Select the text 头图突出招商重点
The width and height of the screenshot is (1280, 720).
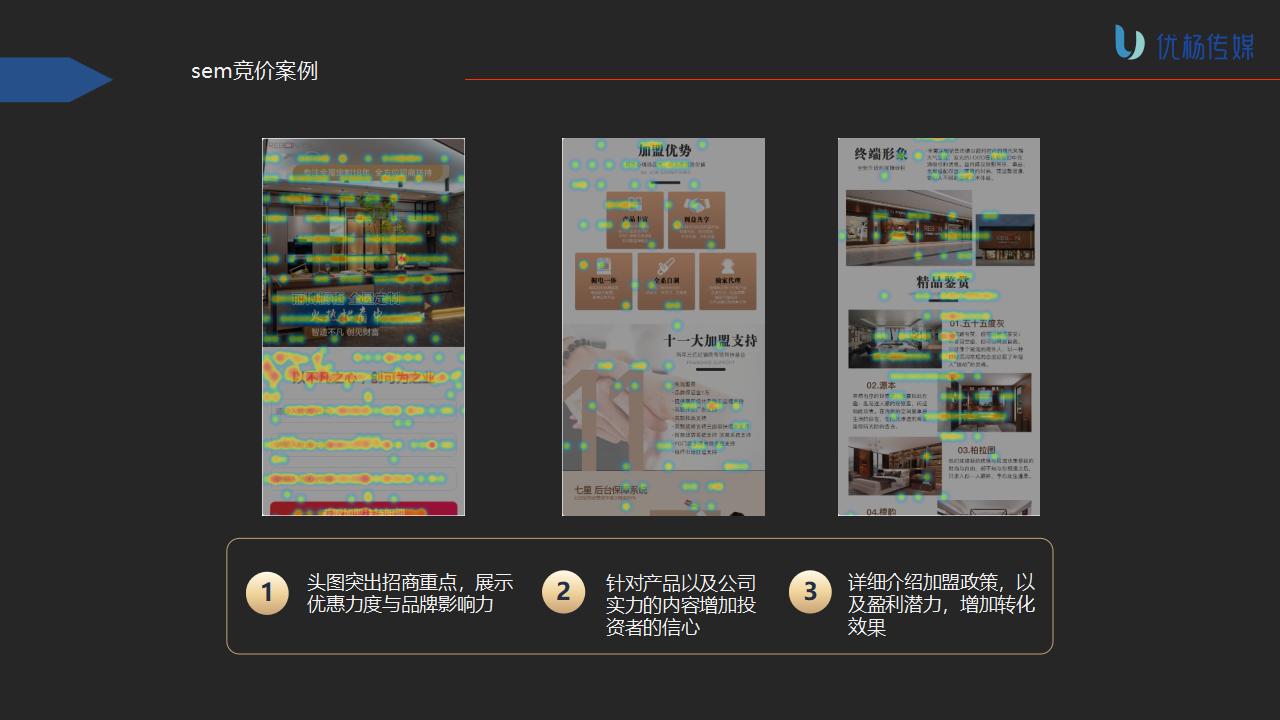point(383,582)
